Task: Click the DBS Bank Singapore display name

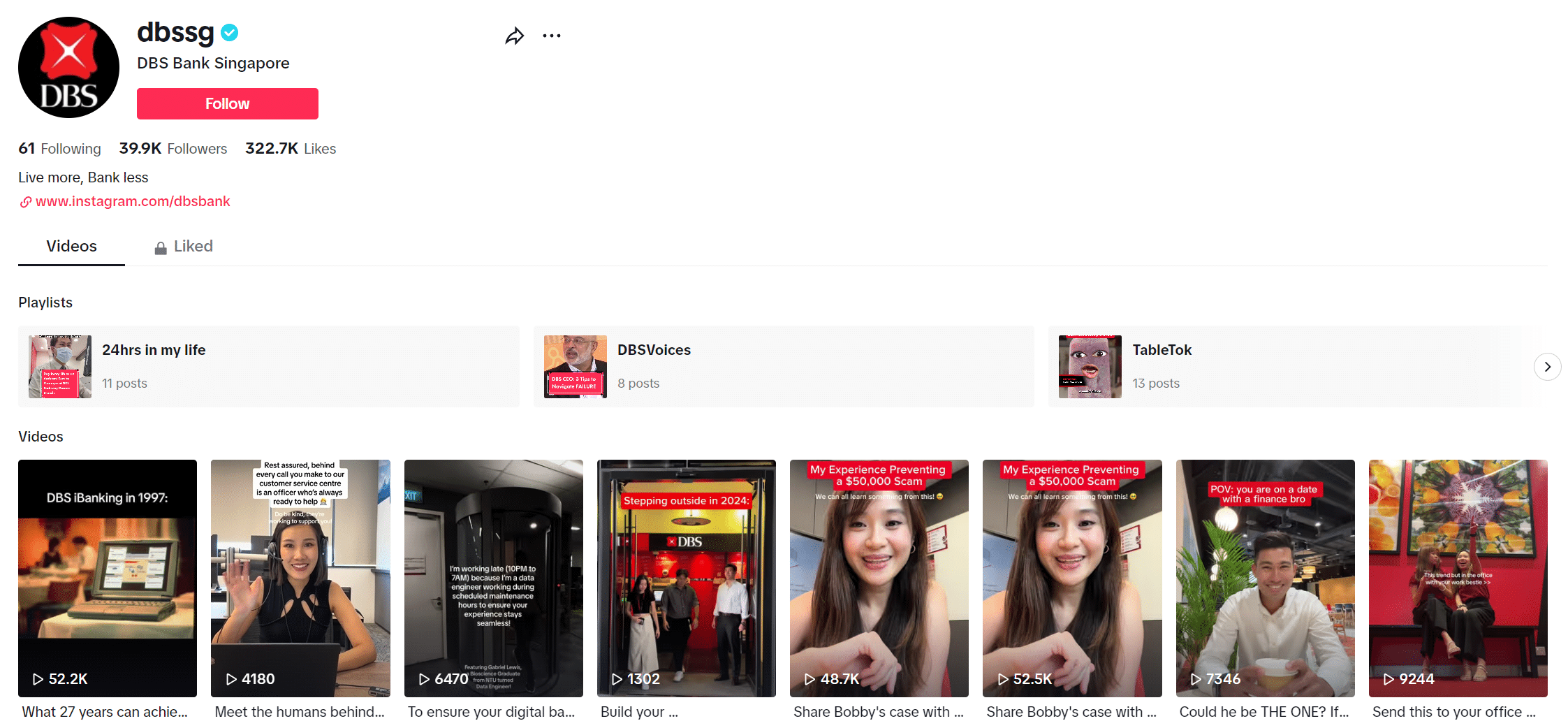Action: [x=213, y=63]
